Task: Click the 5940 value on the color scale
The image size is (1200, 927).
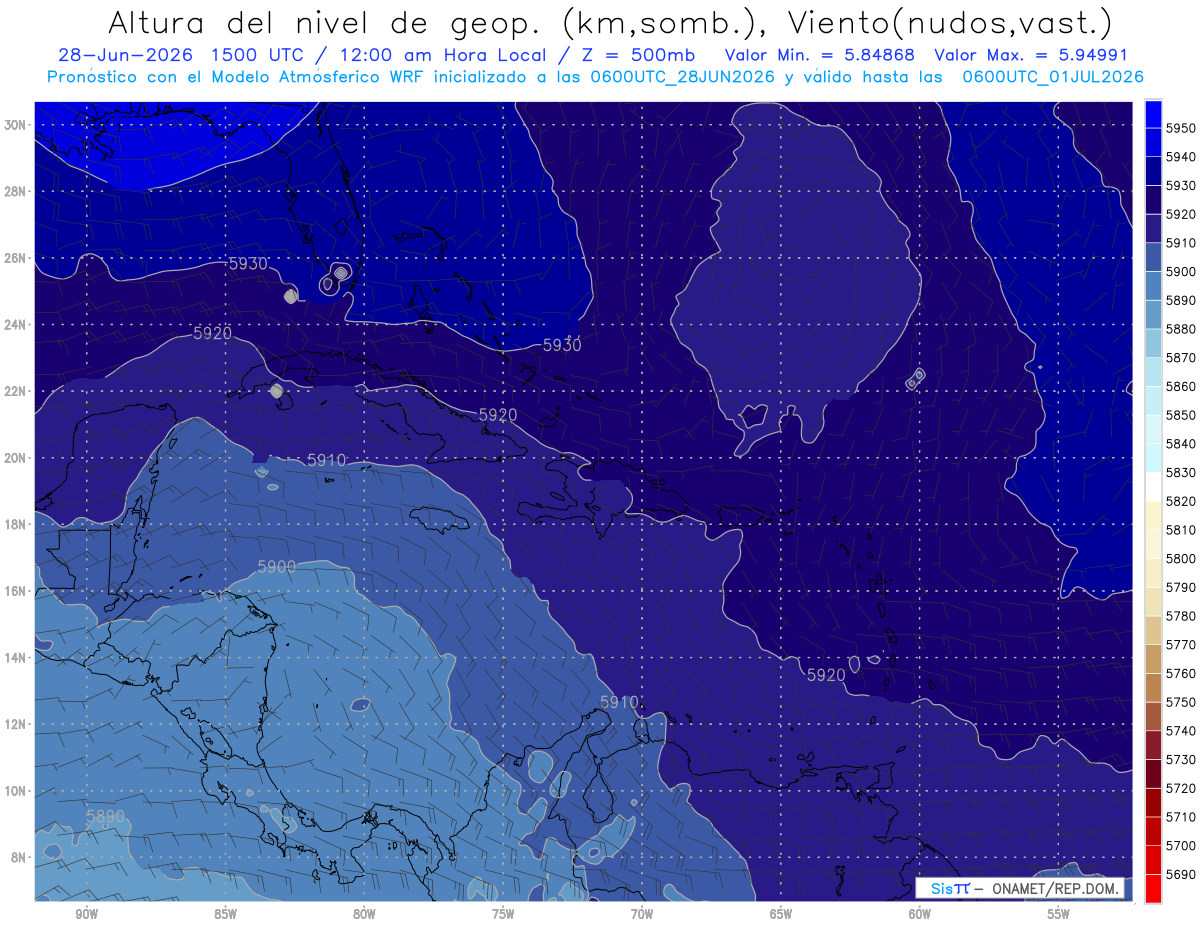Action: [1181, 157]
